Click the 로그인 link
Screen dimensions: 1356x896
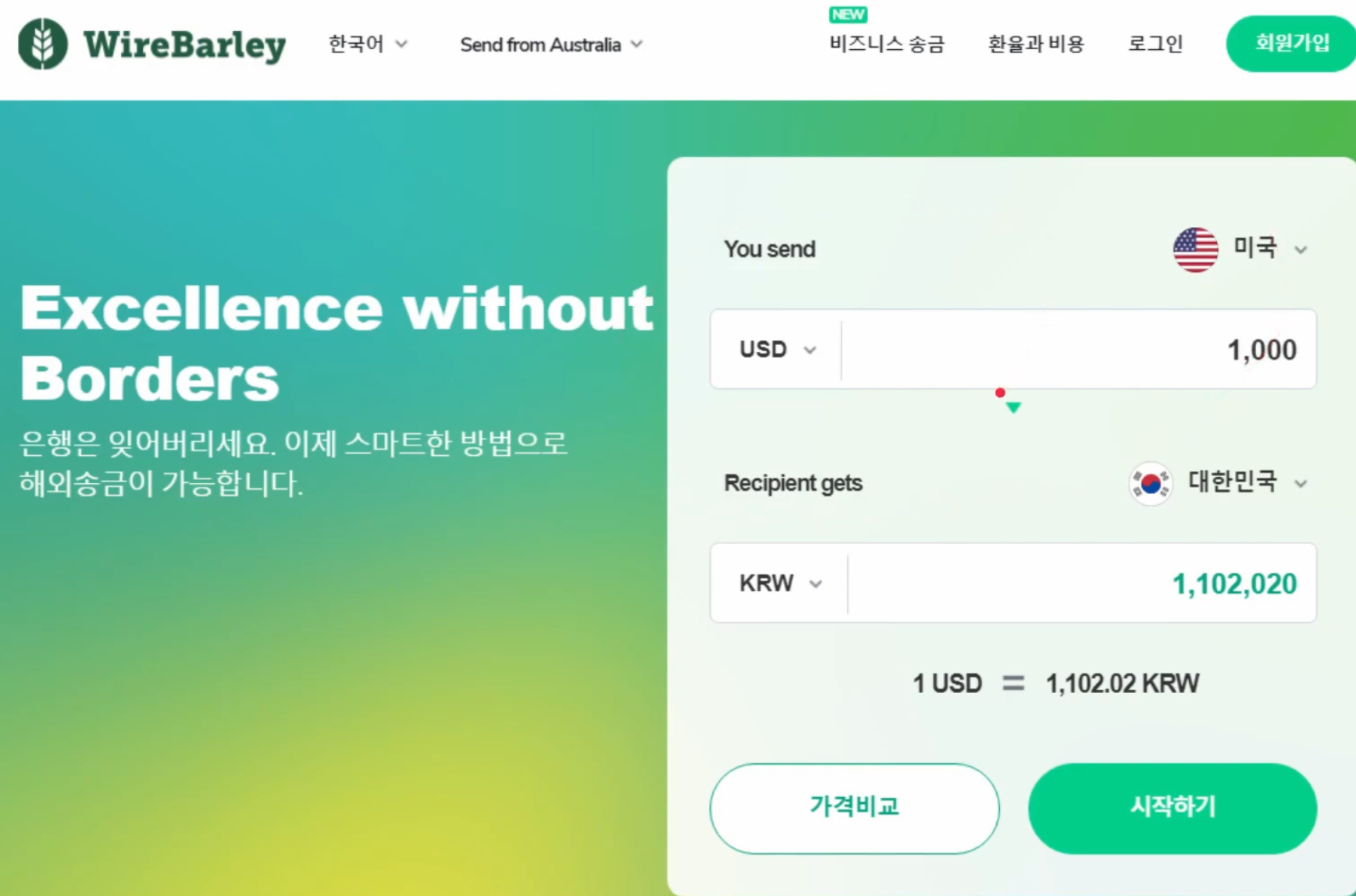pyautogui.click(x=1155, y=44)
